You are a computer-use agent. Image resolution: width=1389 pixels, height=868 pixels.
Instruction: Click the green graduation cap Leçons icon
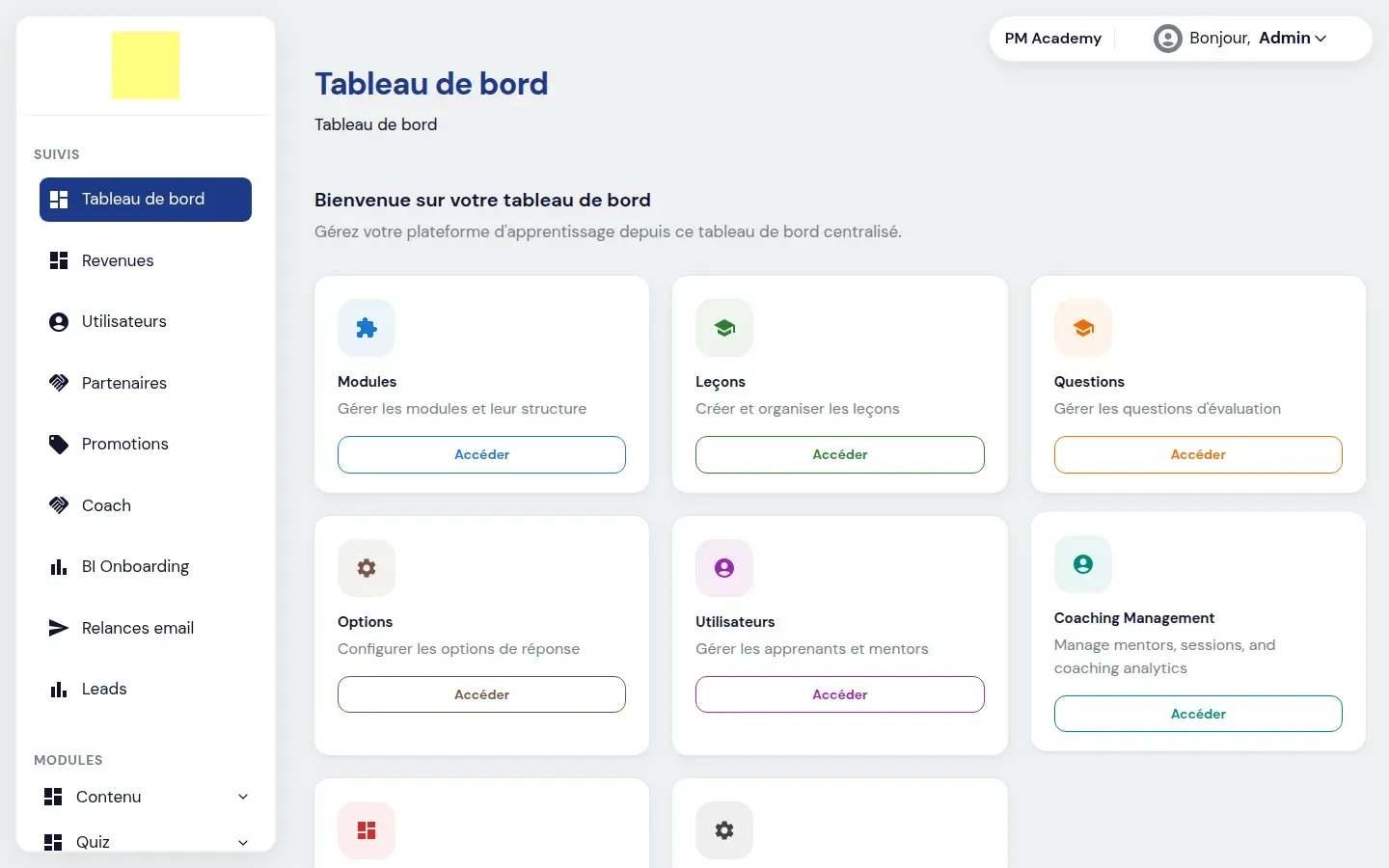pyautogui.click(x=724, y=328)
